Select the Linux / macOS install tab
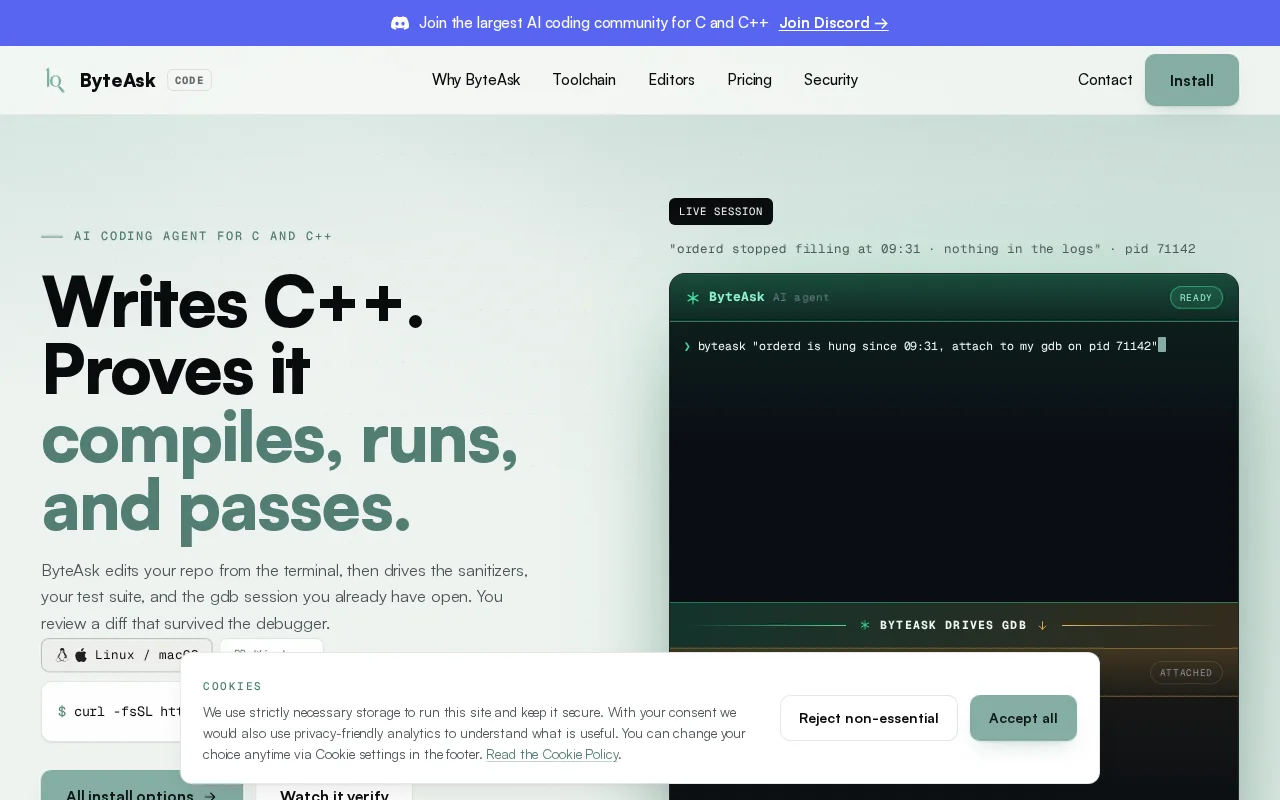 click(x=127, y=655)
